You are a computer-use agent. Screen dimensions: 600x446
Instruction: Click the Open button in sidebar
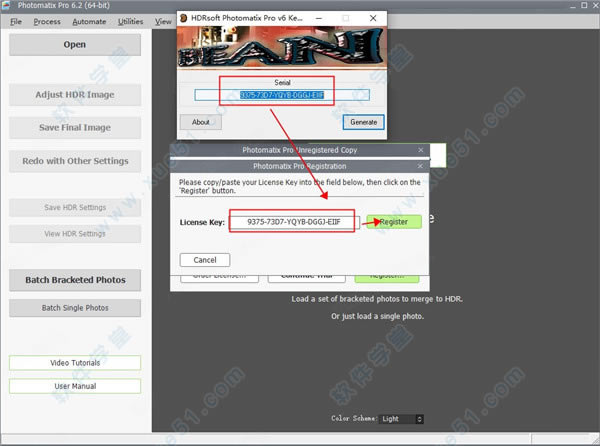(x=75, y=45)
